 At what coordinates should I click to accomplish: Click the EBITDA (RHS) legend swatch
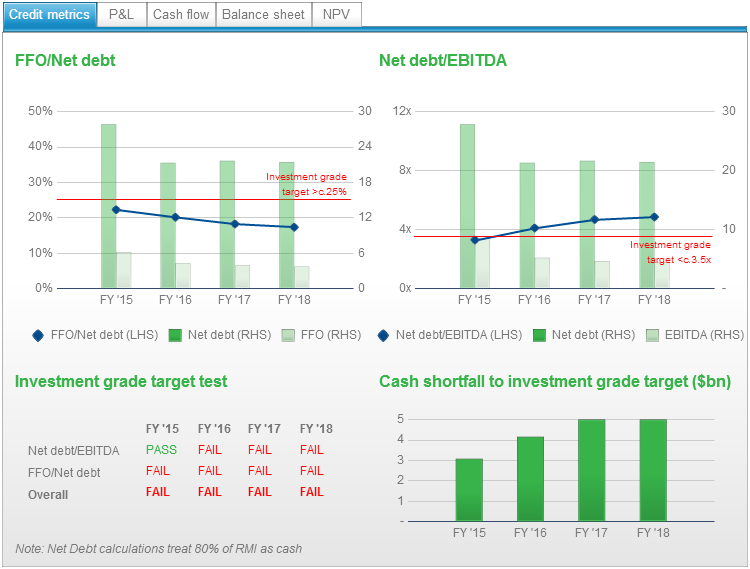pos(652,336)
